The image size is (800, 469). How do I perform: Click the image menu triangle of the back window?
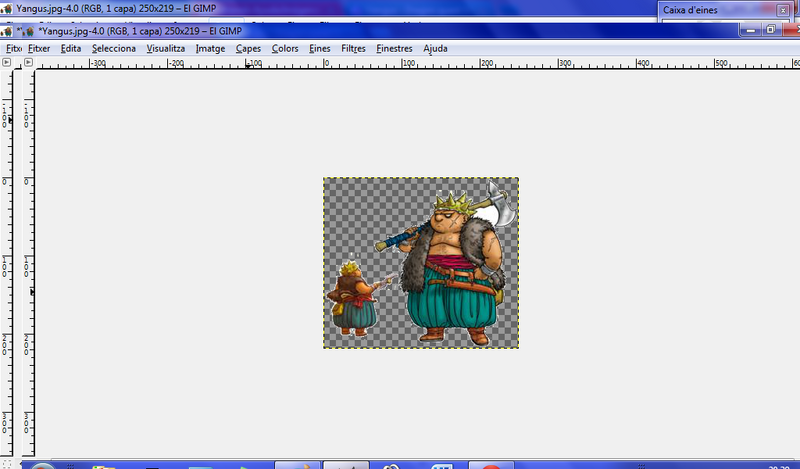(6, 62)
